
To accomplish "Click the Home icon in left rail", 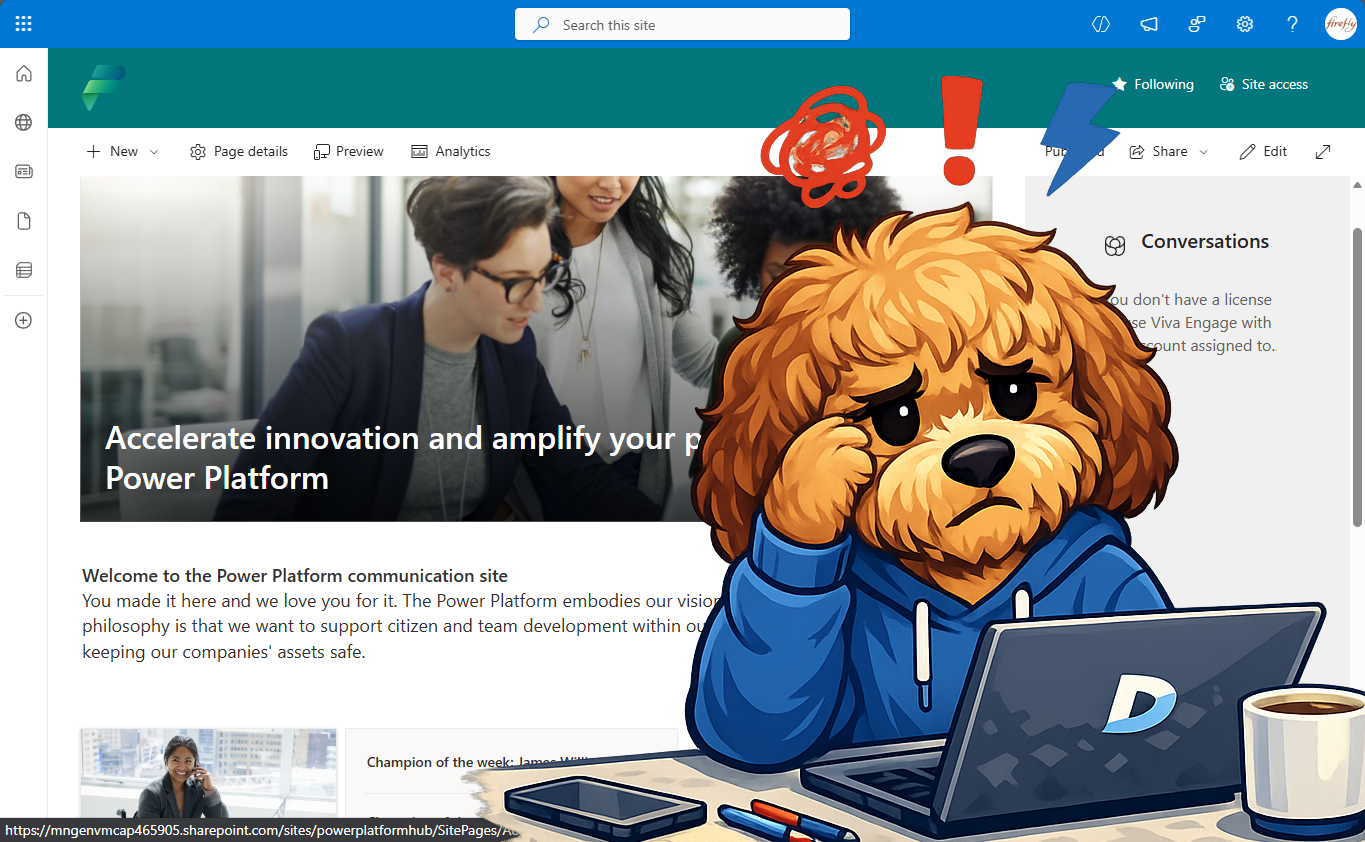I will tap(24, 74).
